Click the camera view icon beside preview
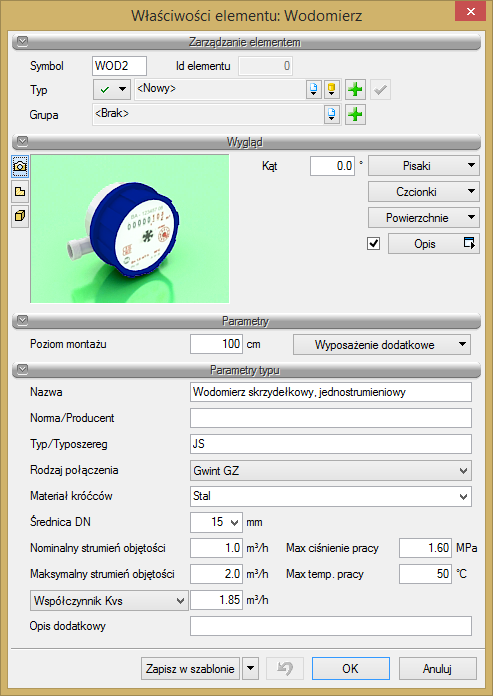Screen dimensions: 493x696 (x=20, y=166)
